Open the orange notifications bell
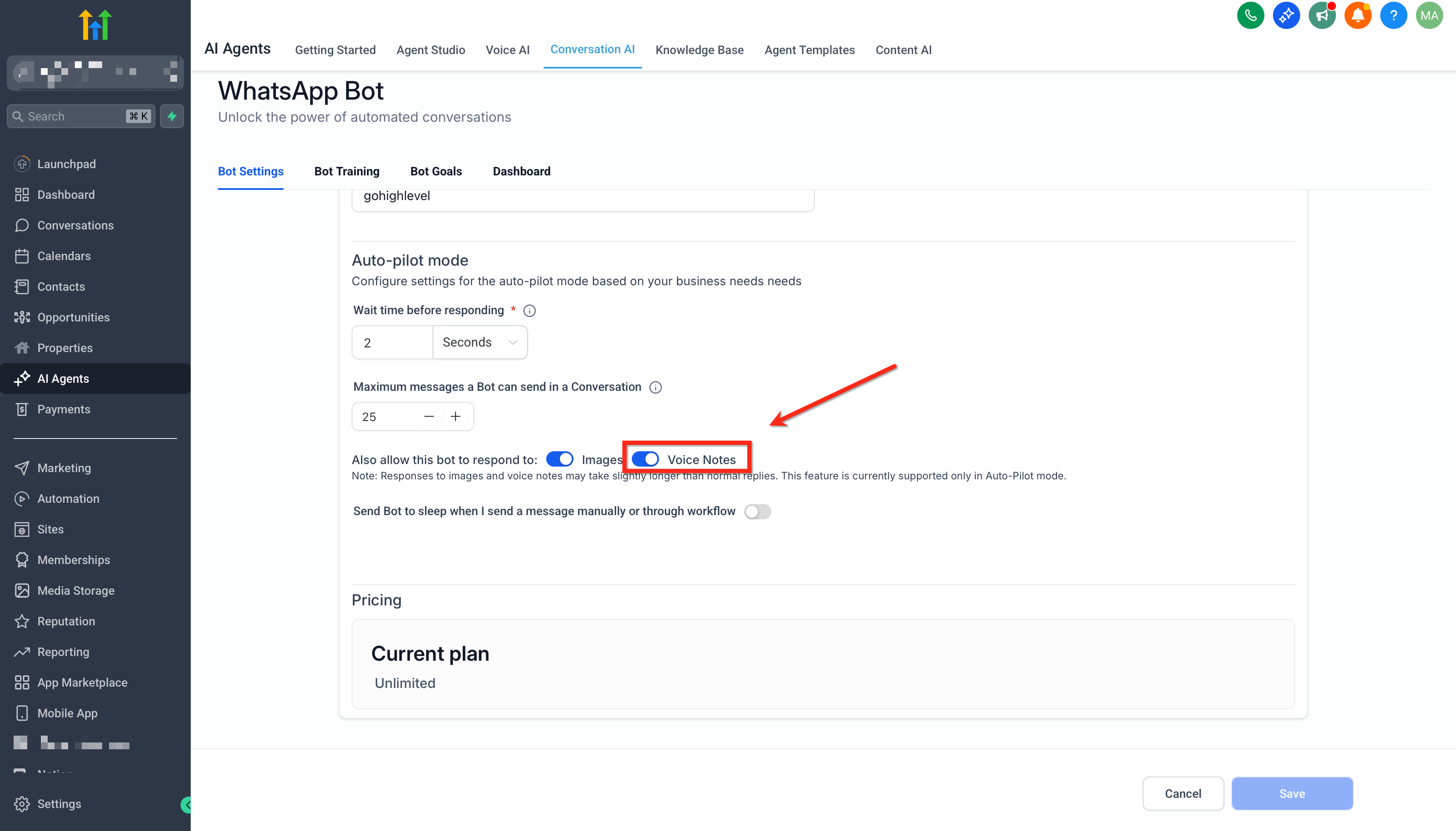This screenshot has height=831, width=1456. [1357, 15]
